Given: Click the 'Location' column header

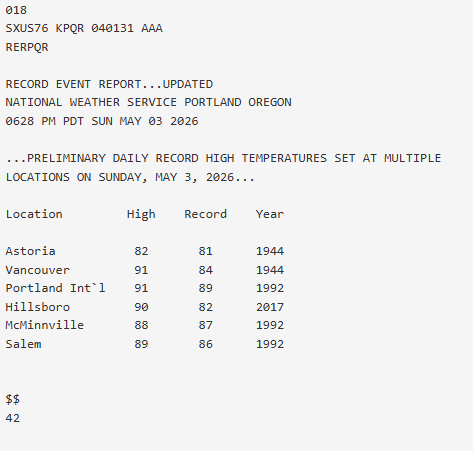Looking at the screenshot, I should pos(34,214).
